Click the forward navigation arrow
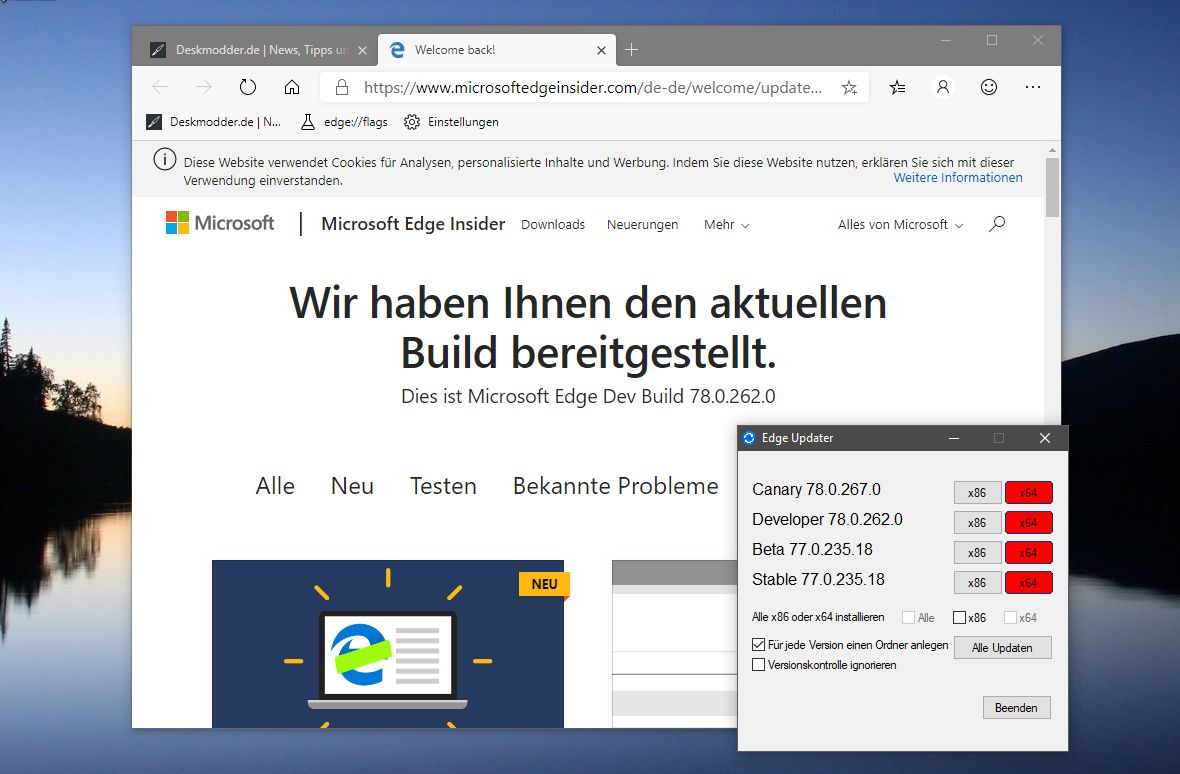Screen dimensions: 1180x774 point(204,87)
